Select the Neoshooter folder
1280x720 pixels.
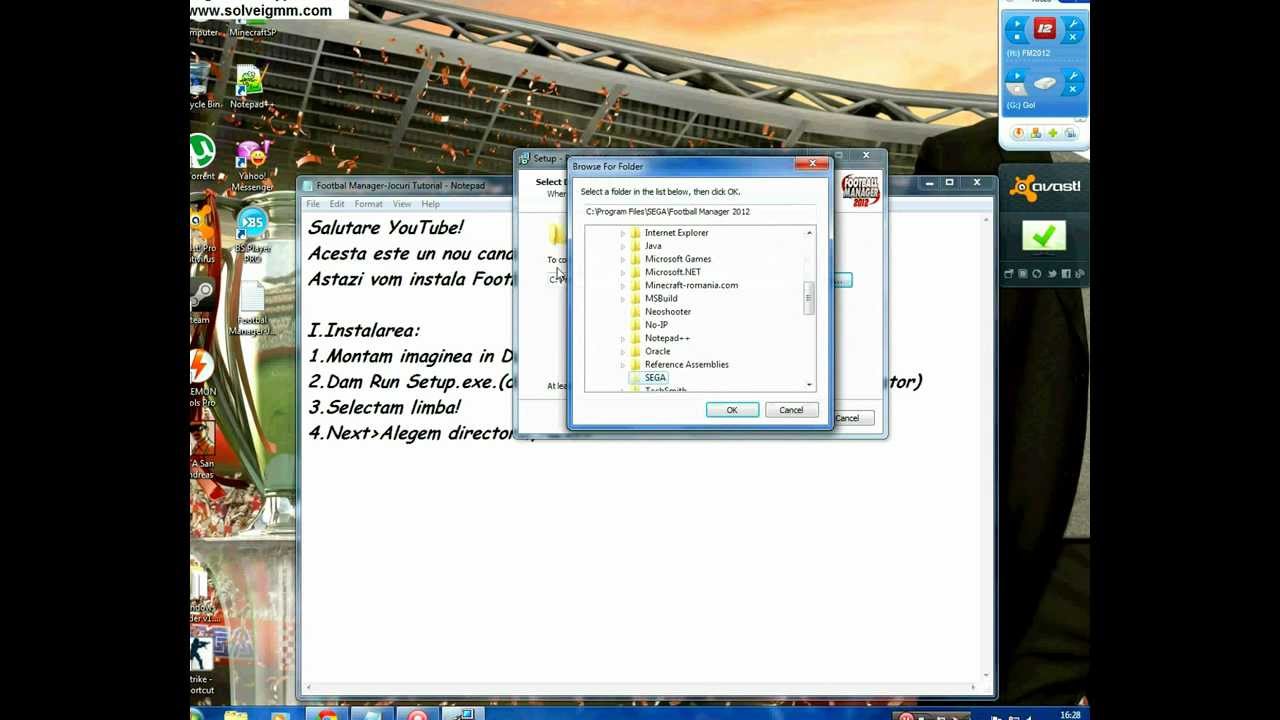click(668, 311)
